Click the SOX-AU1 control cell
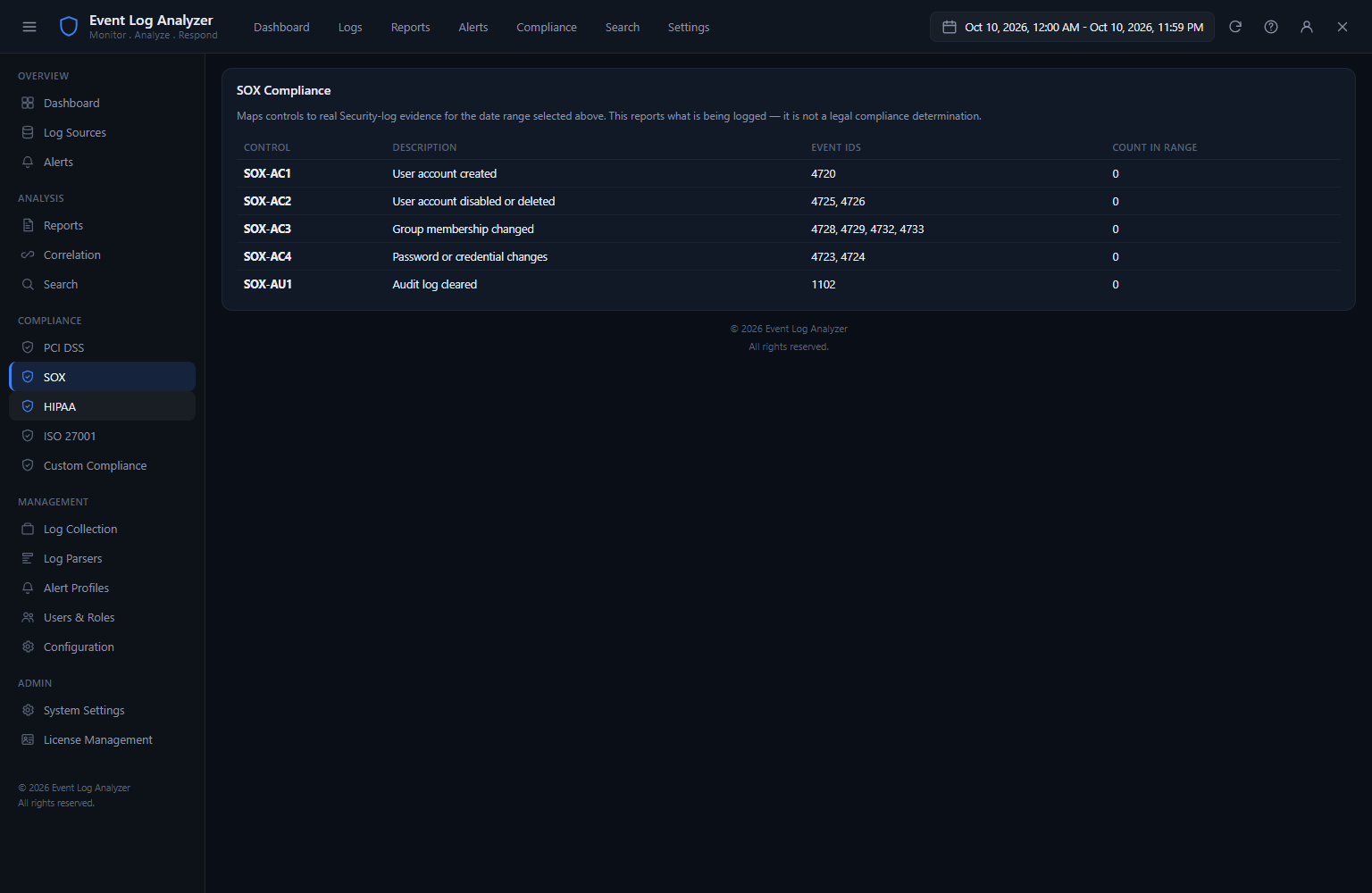This screenshot has width=1372, height=893. [x=268, y=284]
